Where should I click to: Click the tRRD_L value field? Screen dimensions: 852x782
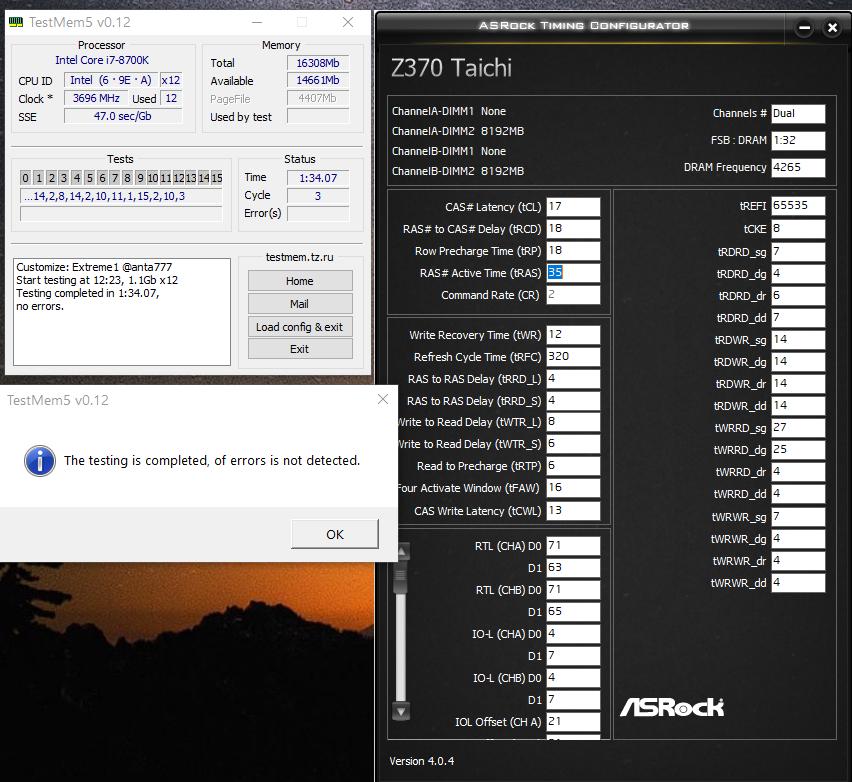pos(573,379)
